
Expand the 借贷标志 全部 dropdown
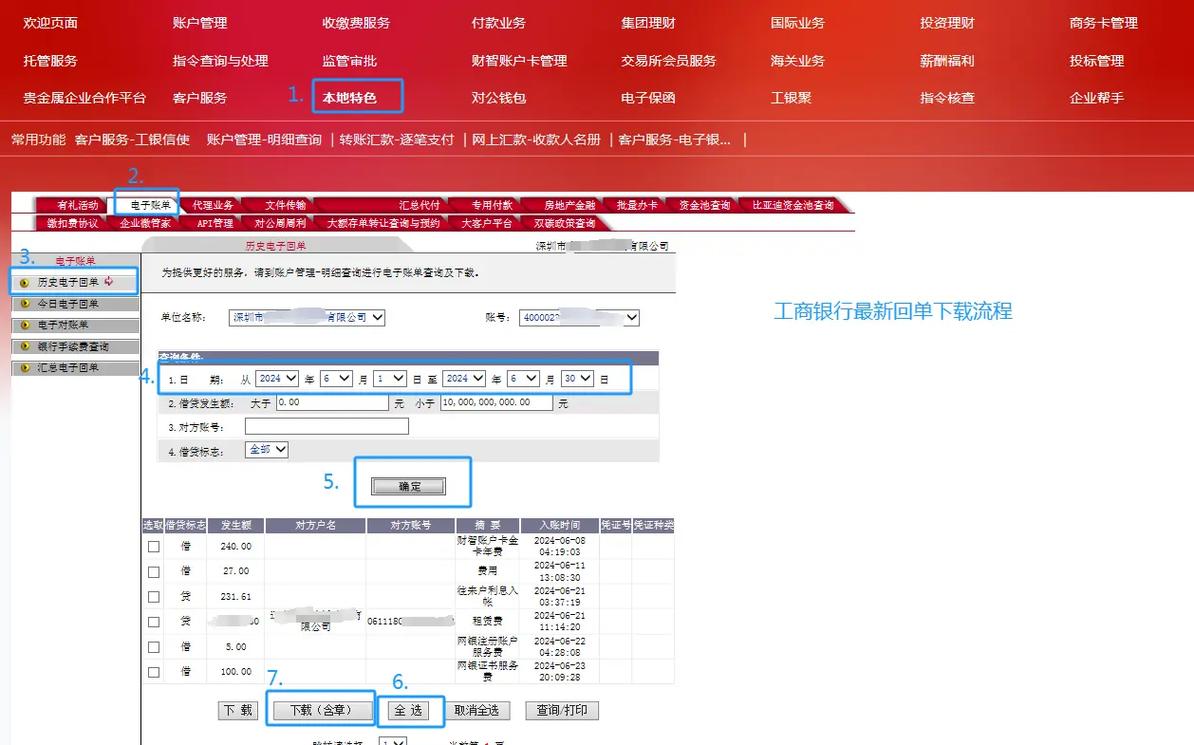(x=267, y=449)
